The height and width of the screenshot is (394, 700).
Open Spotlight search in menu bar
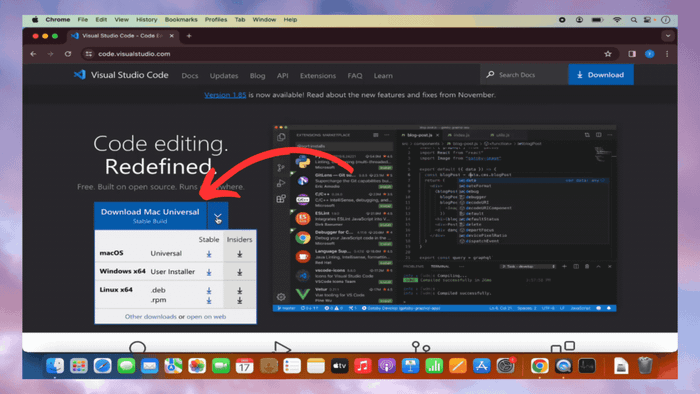634,20
